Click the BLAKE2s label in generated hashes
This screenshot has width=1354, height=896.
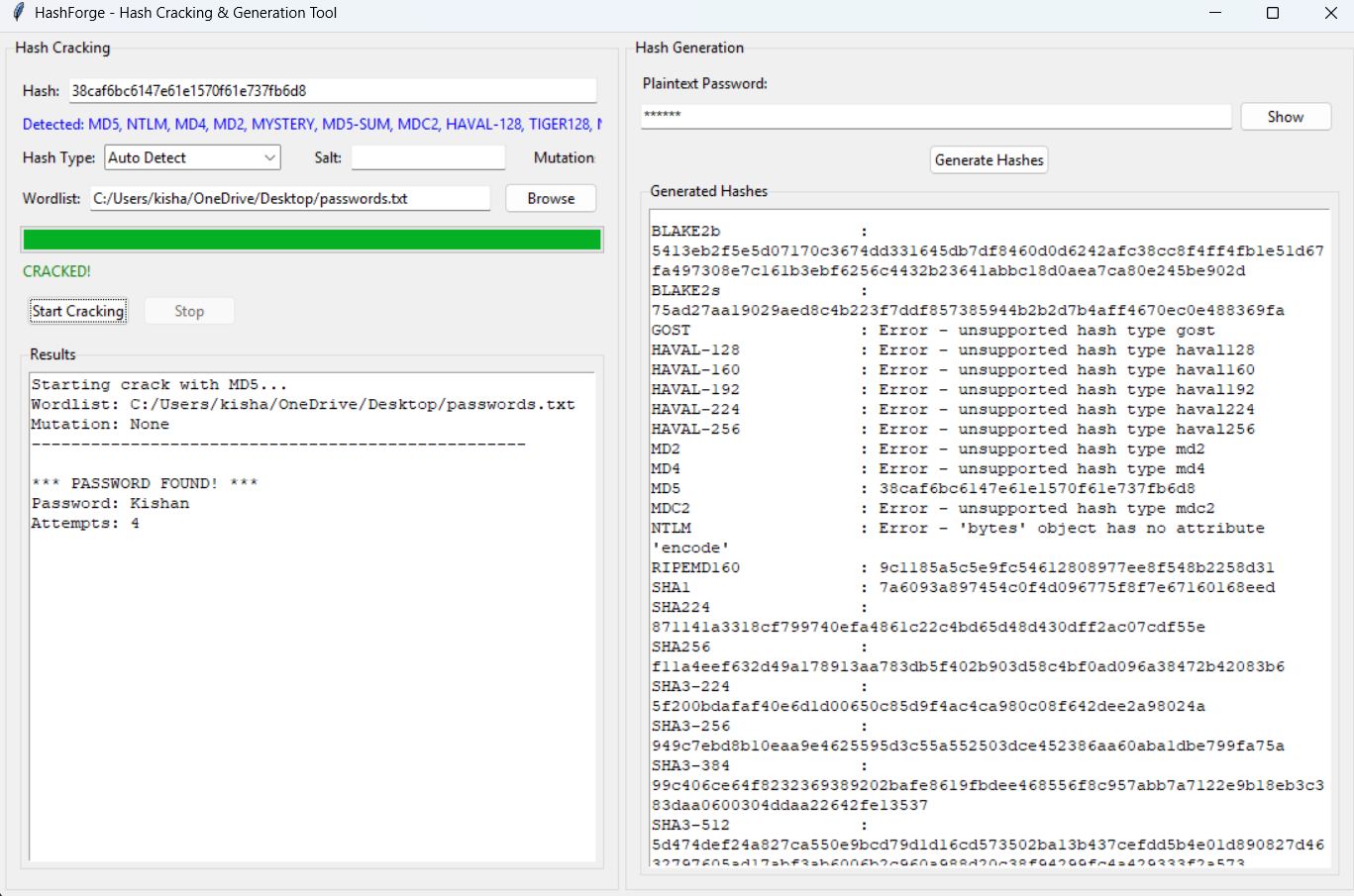[685, 290]
